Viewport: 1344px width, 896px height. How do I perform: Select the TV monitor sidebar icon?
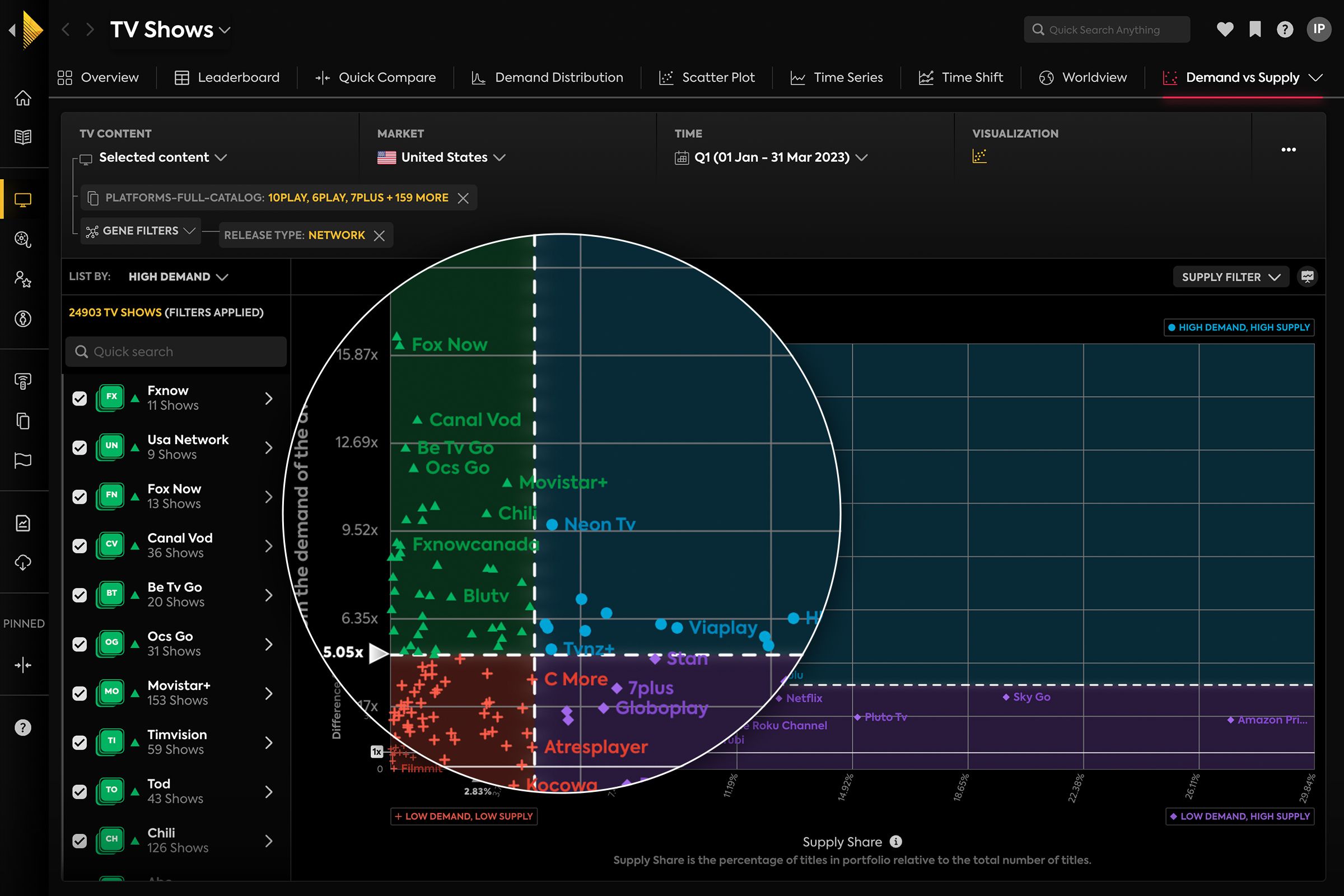(23, 200)
